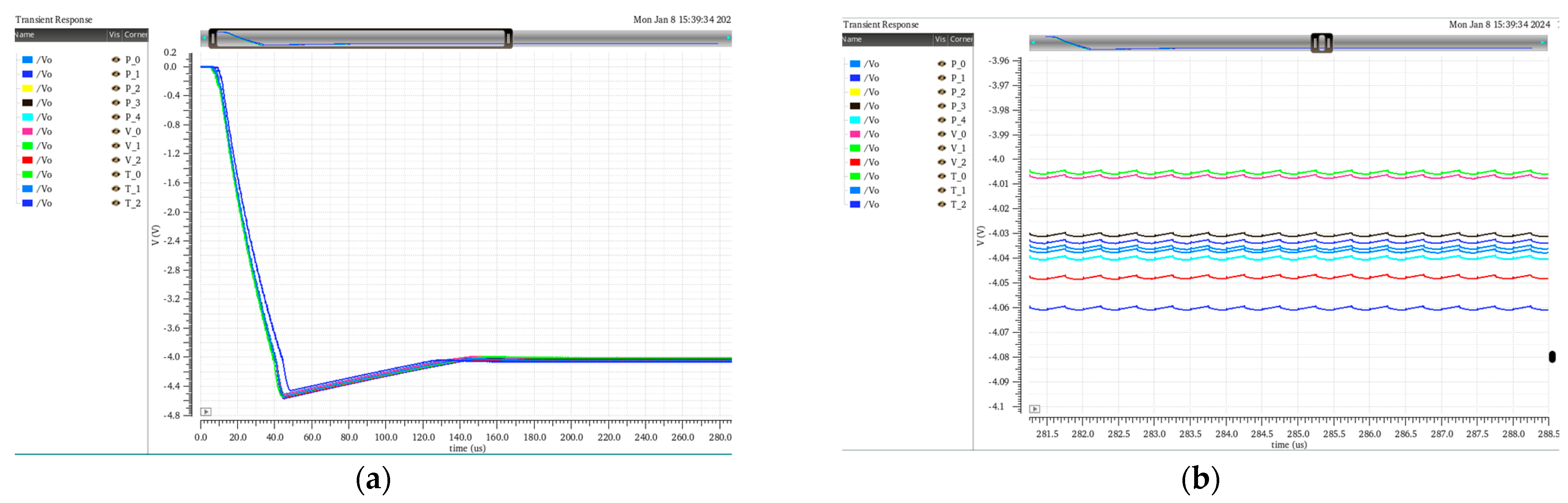This screenshot has width=1568, height=503.
Task: Select the yellow P_2 color swatch in panel (a)
Action: pyautogui.click(x=27, y=88)
